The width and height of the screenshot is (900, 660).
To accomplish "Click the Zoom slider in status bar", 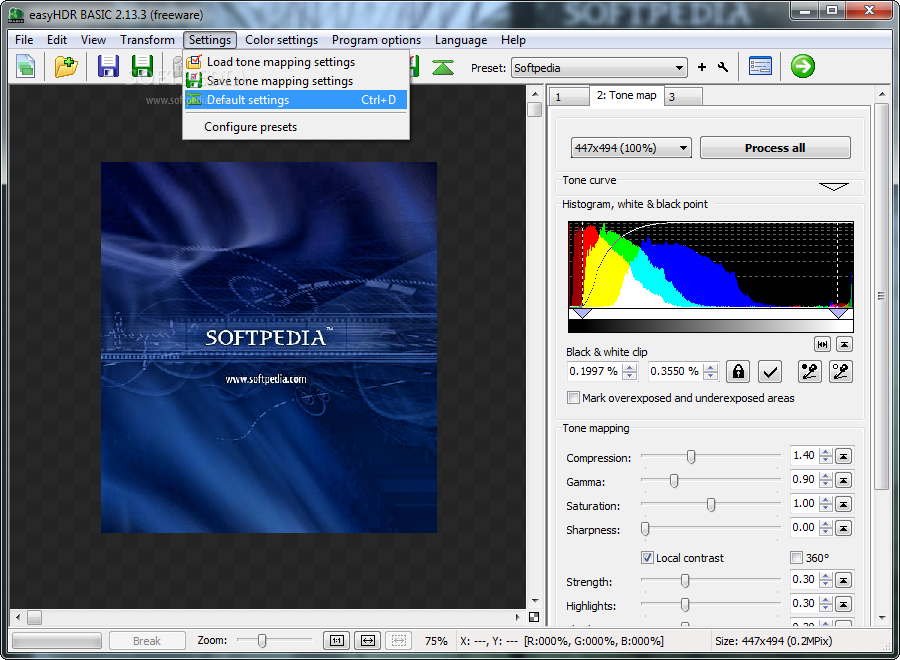I will [262, 640].
